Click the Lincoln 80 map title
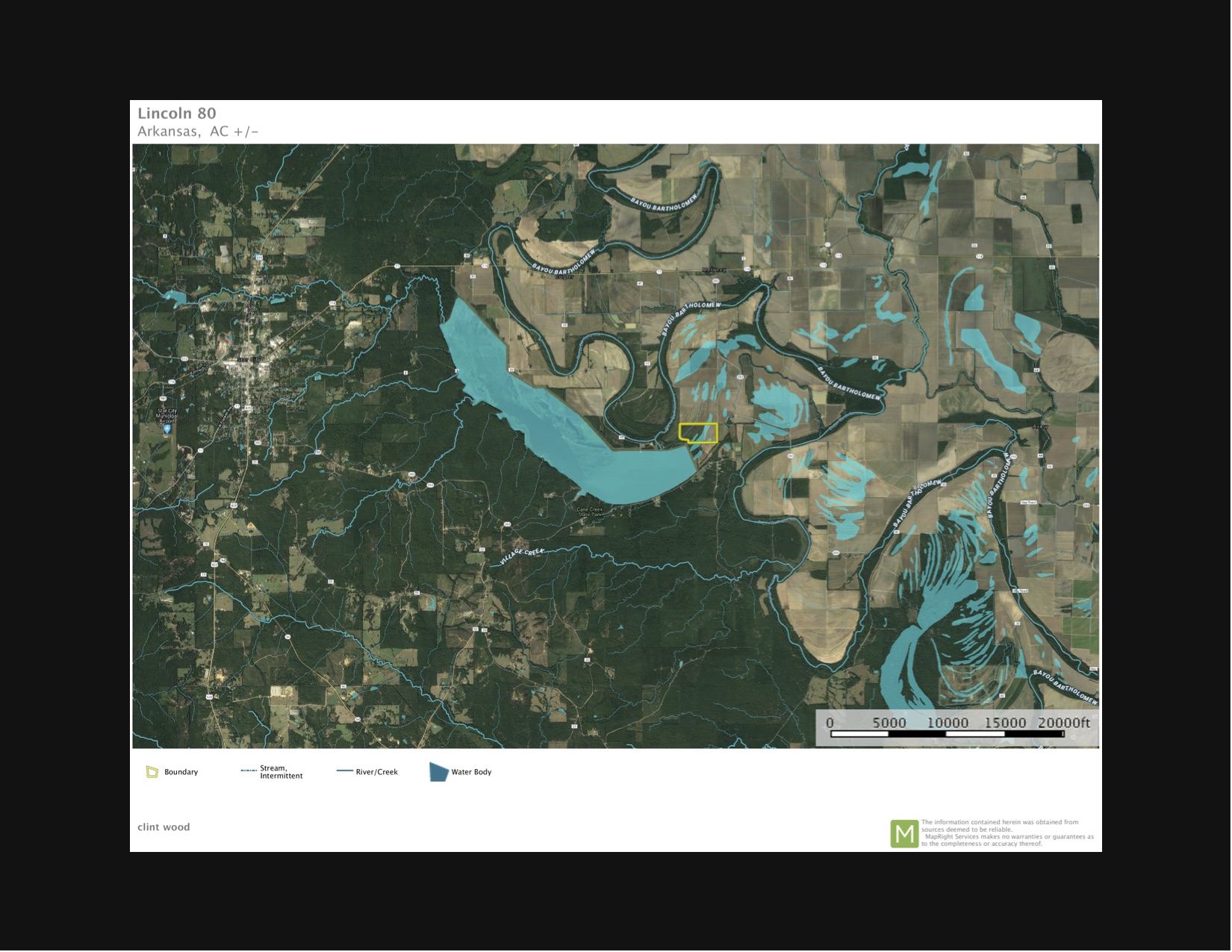1232x952 pixels. pos(177,113)
